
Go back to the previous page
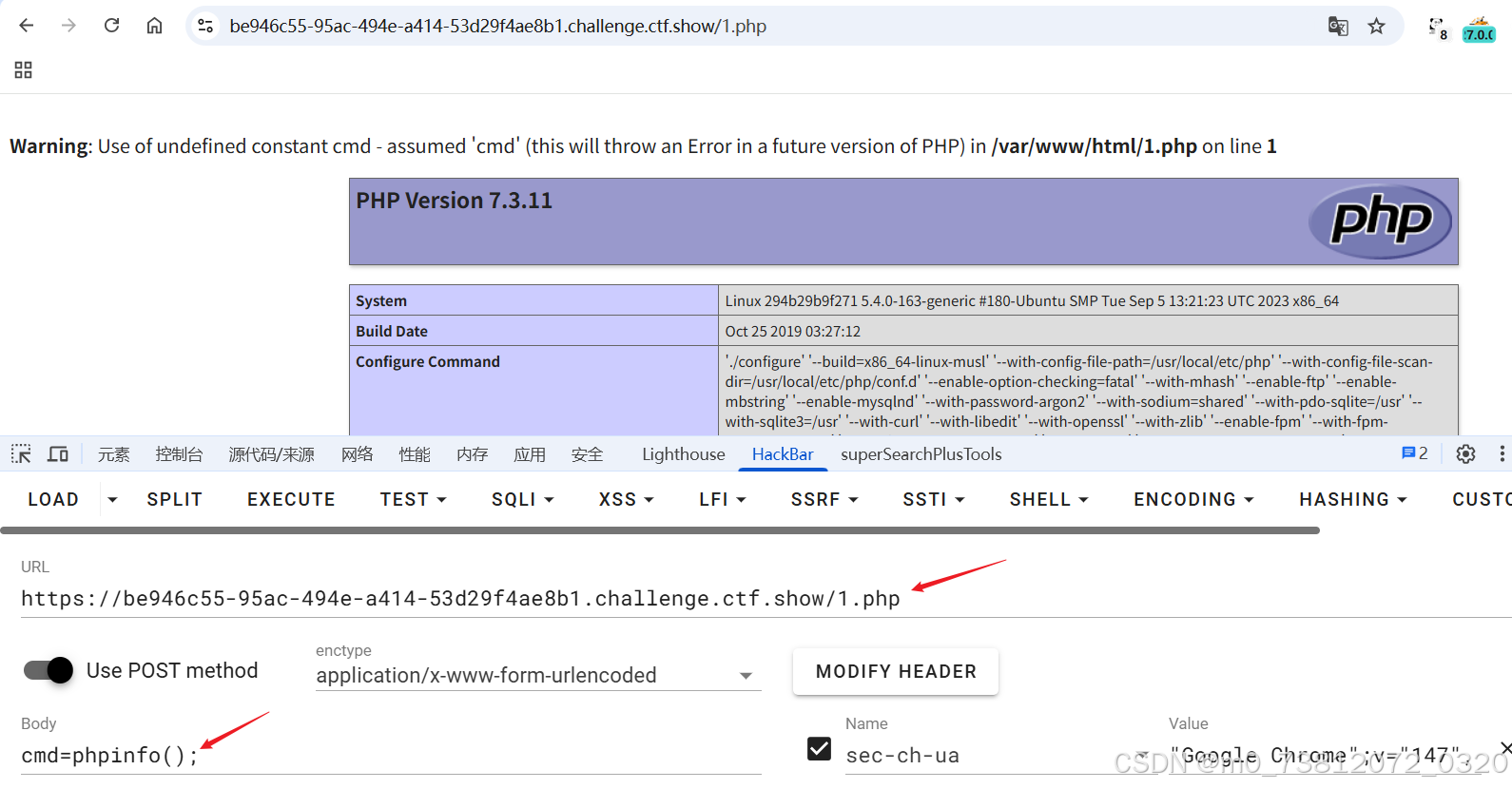(x=27, y=26)
